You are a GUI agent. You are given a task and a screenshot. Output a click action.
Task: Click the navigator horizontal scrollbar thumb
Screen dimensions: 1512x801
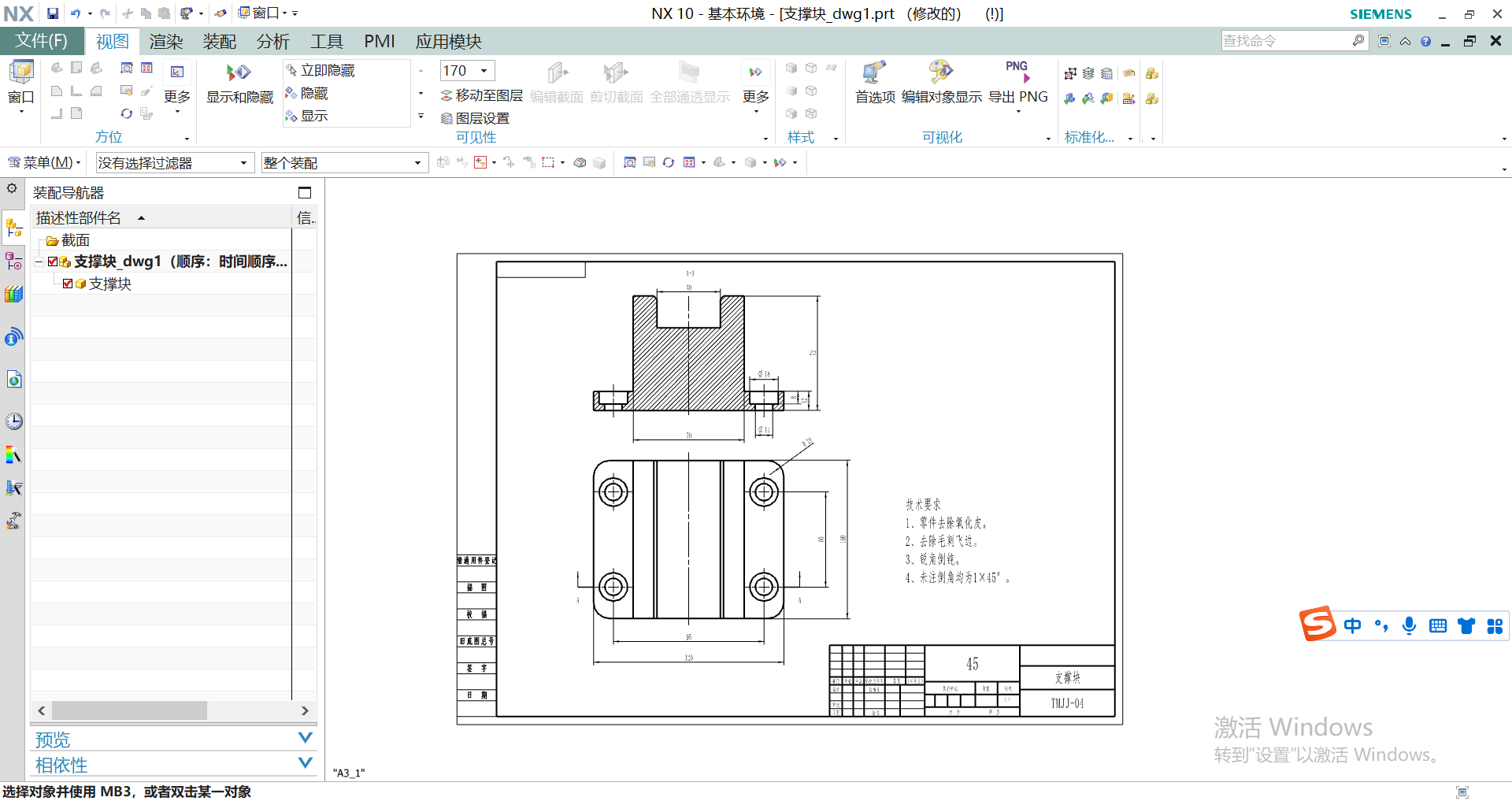pyautogui.click(x=129, y=710)
